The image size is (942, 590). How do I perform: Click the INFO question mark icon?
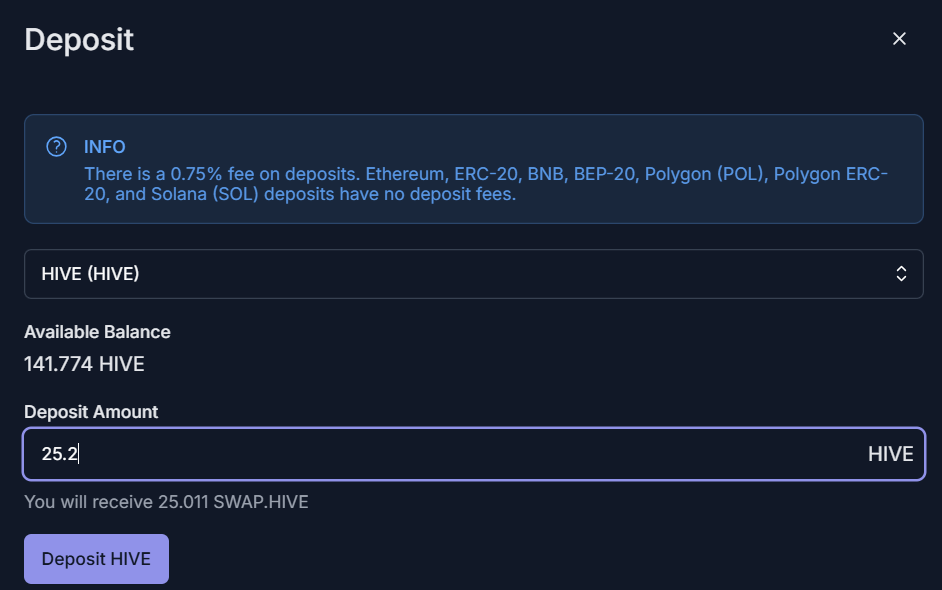[x=56, y=147]
